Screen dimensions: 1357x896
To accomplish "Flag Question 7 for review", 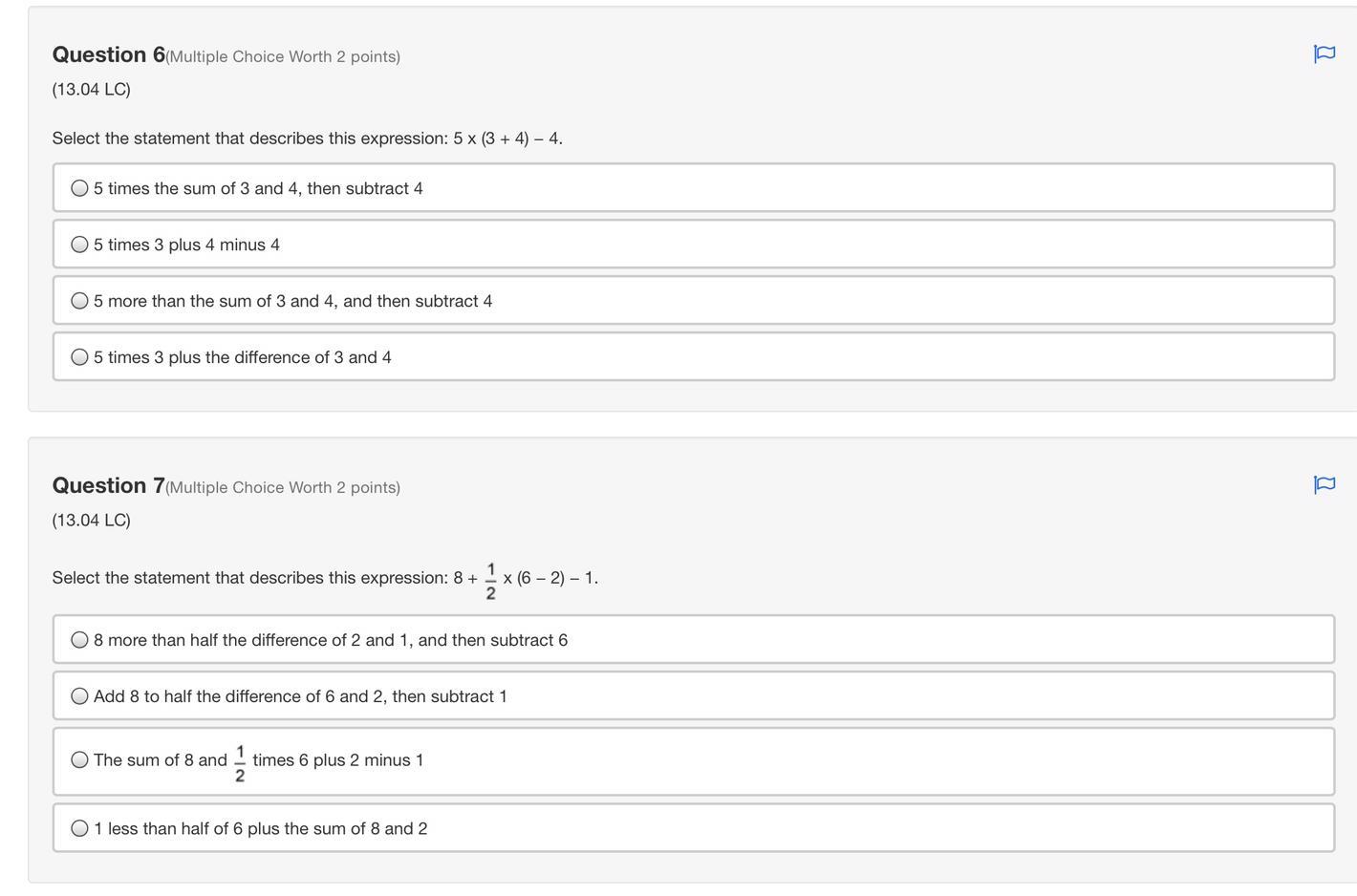I will tap(1324, 484).
